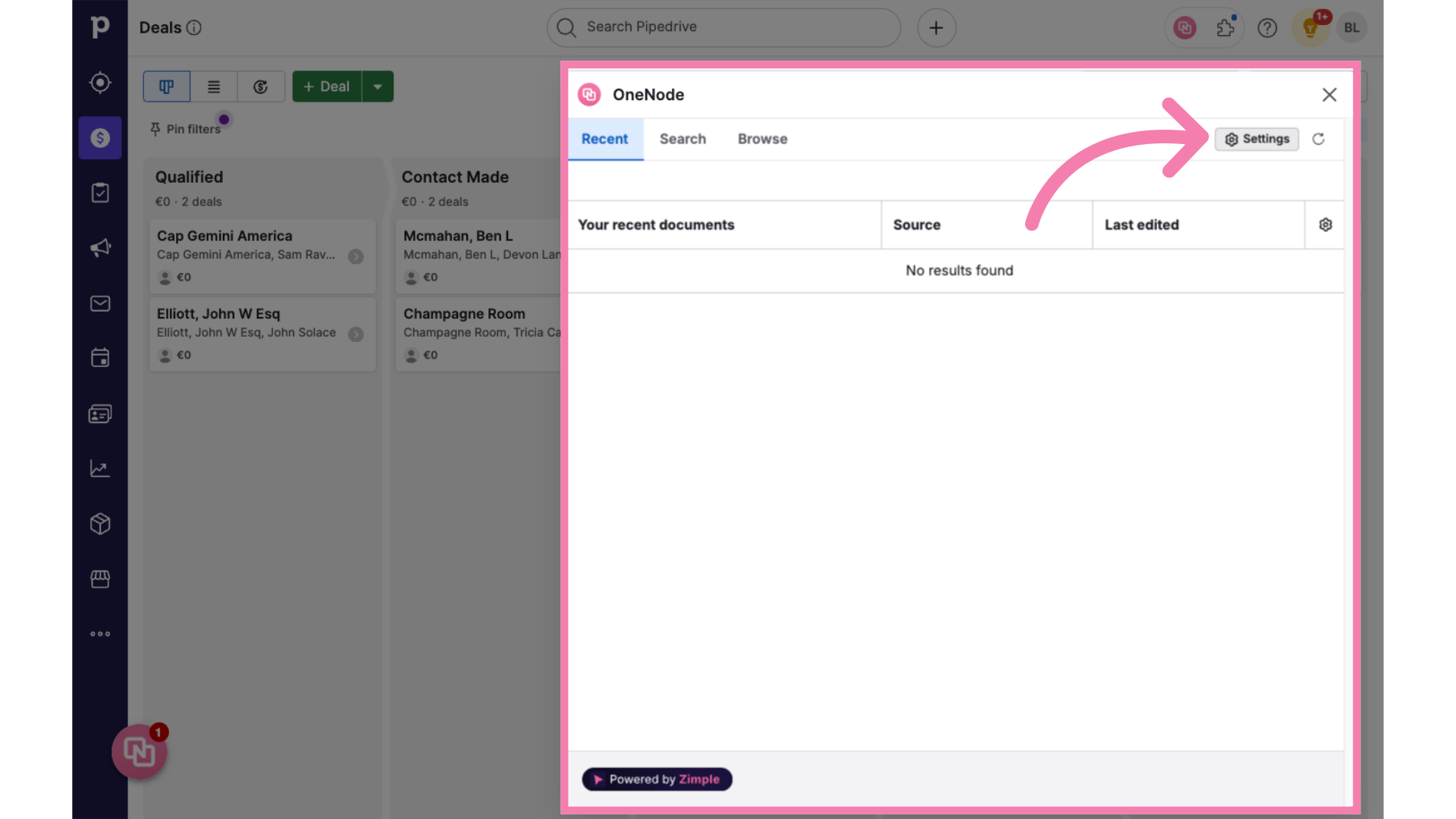This screenshot has width=1456, height=819.
Task: Open Add Deal dropdown arrow
Action: click(378, 86)
